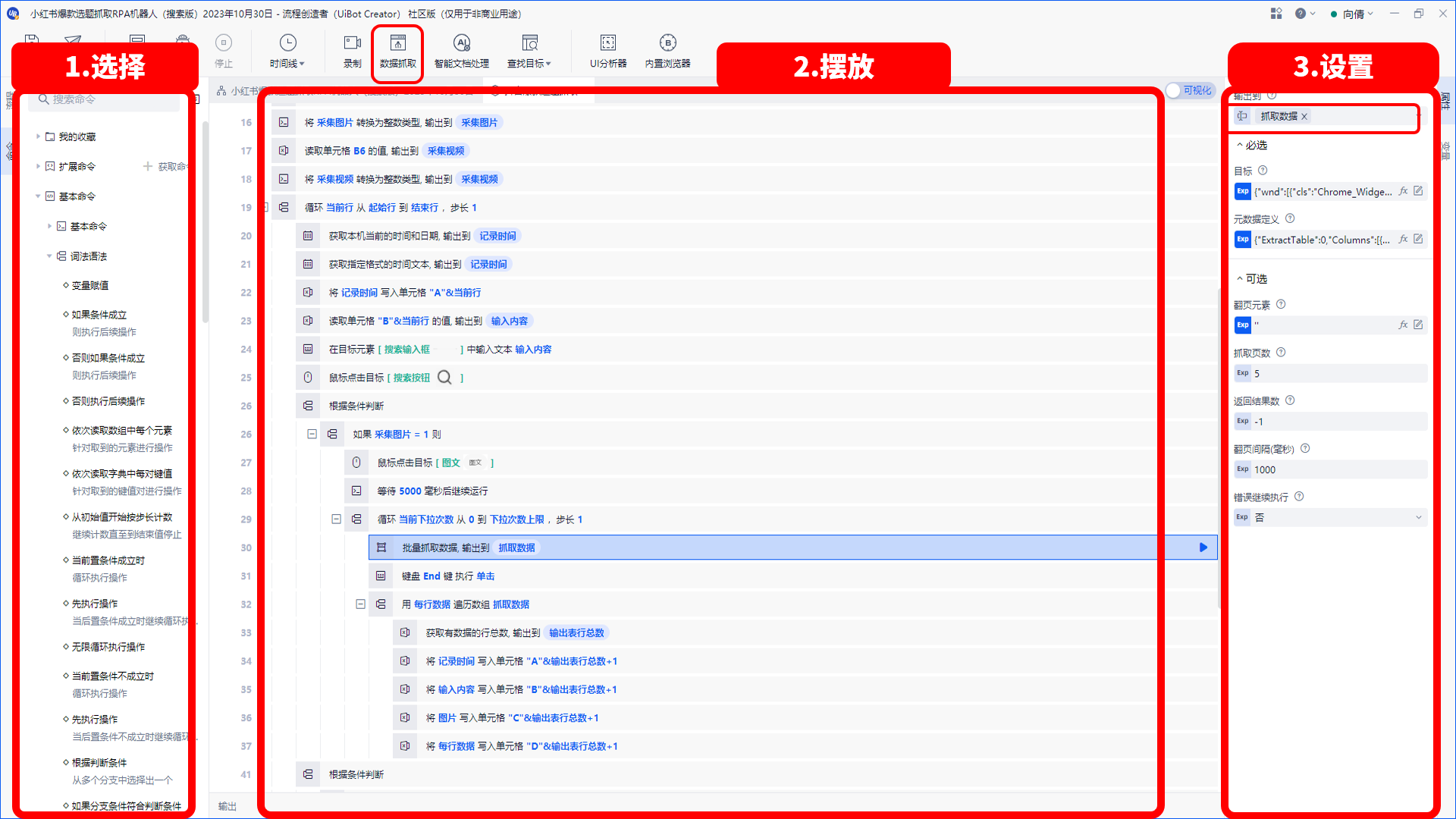Open the UI分析器 analyzer tool
The width and height of the screenshot is (1456, 819).
tap(608, 51)
